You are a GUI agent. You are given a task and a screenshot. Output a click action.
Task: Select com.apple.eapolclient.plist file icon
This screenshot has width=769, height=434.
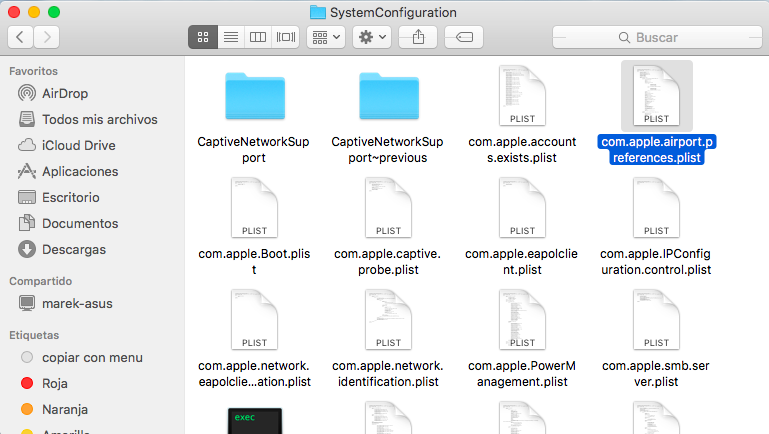(522, 207)
